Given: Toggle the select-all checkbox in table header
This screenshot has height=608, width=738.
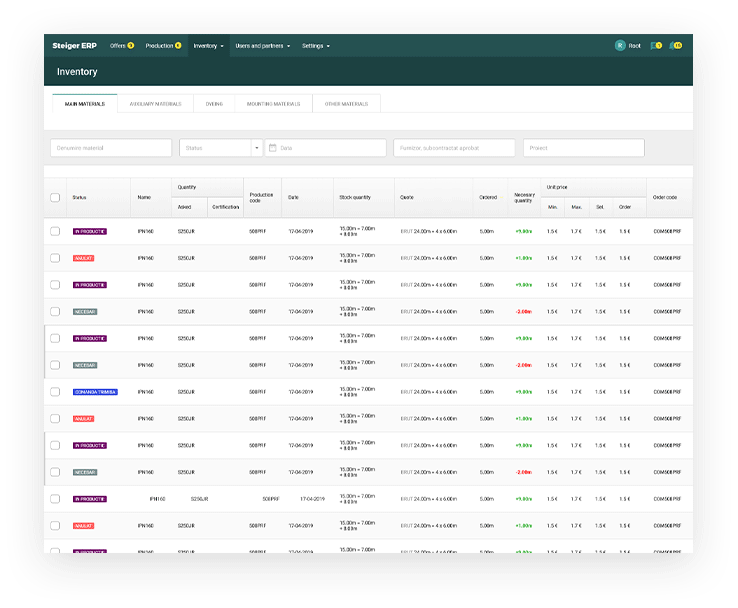Looking at the screenshot, I should click(x=55, y=197).
